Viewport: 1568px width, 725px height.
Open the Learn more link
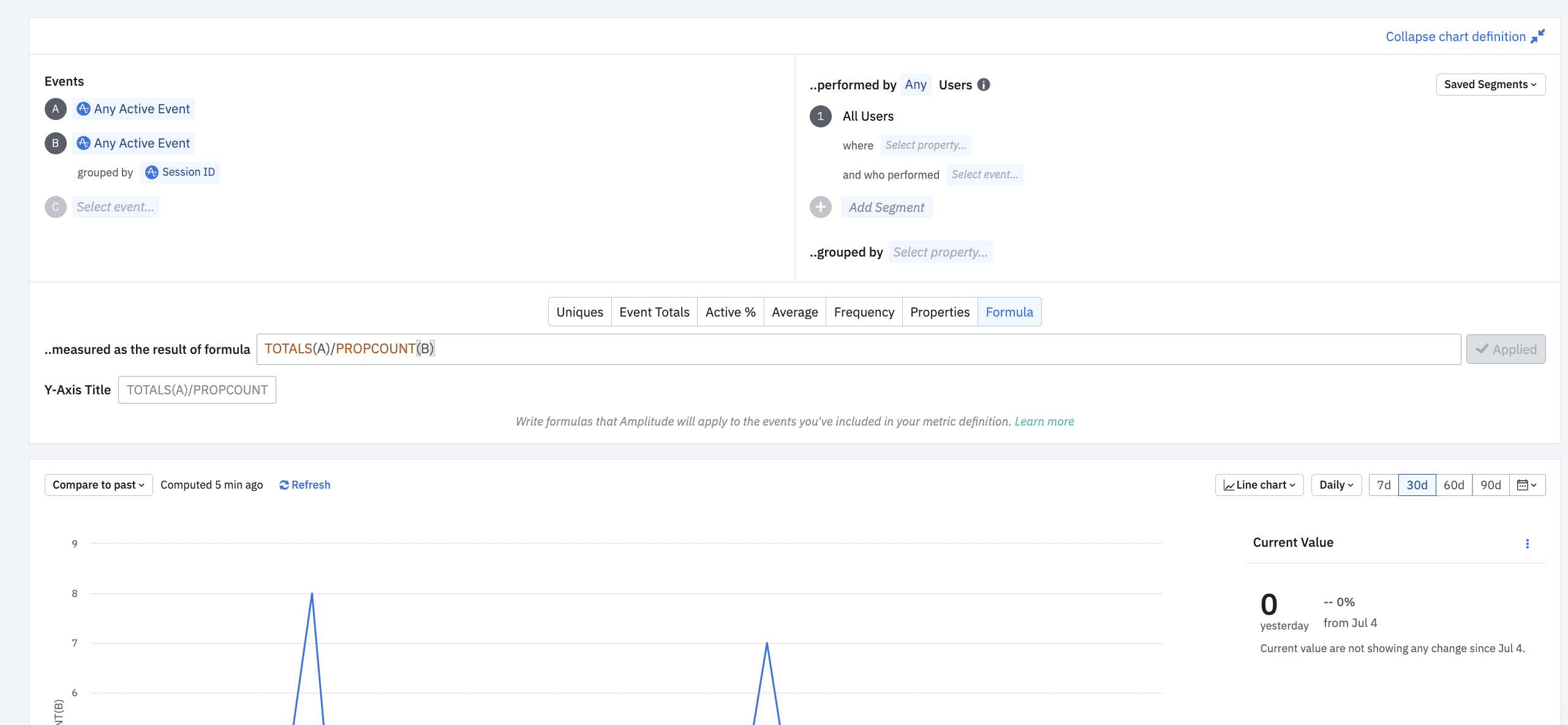[x=1044, y=421]
